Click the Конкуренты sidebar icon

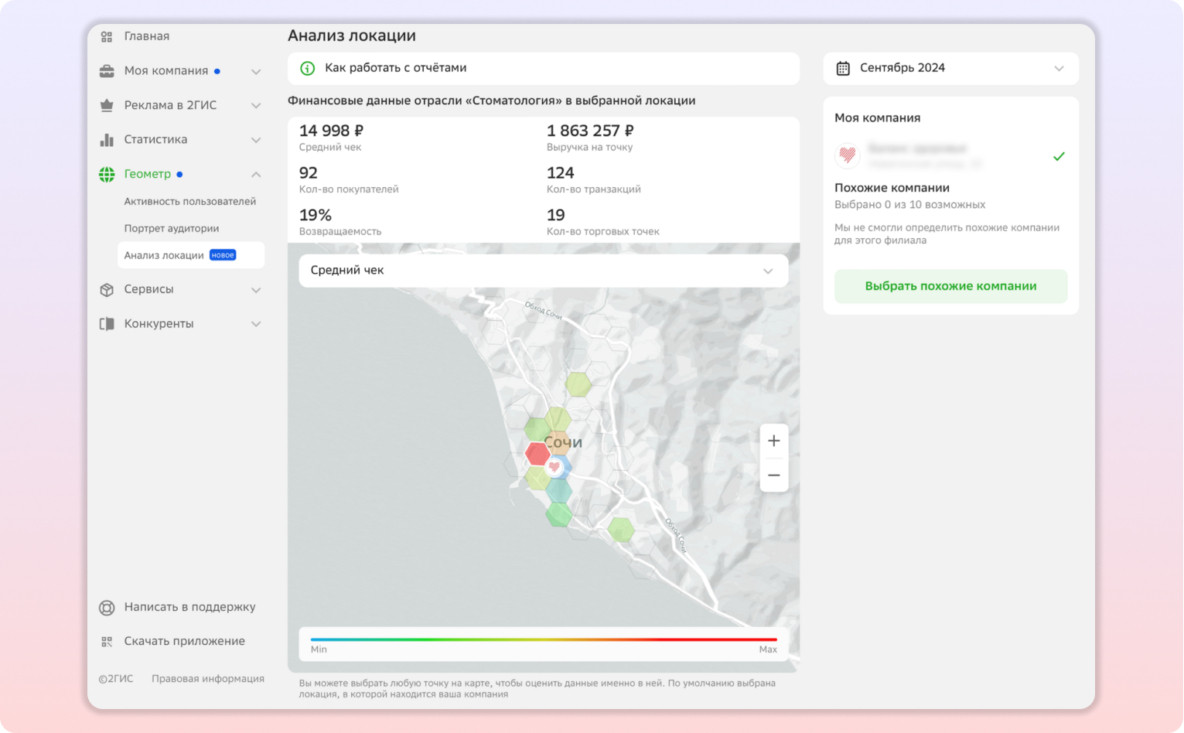pos(107,324)
